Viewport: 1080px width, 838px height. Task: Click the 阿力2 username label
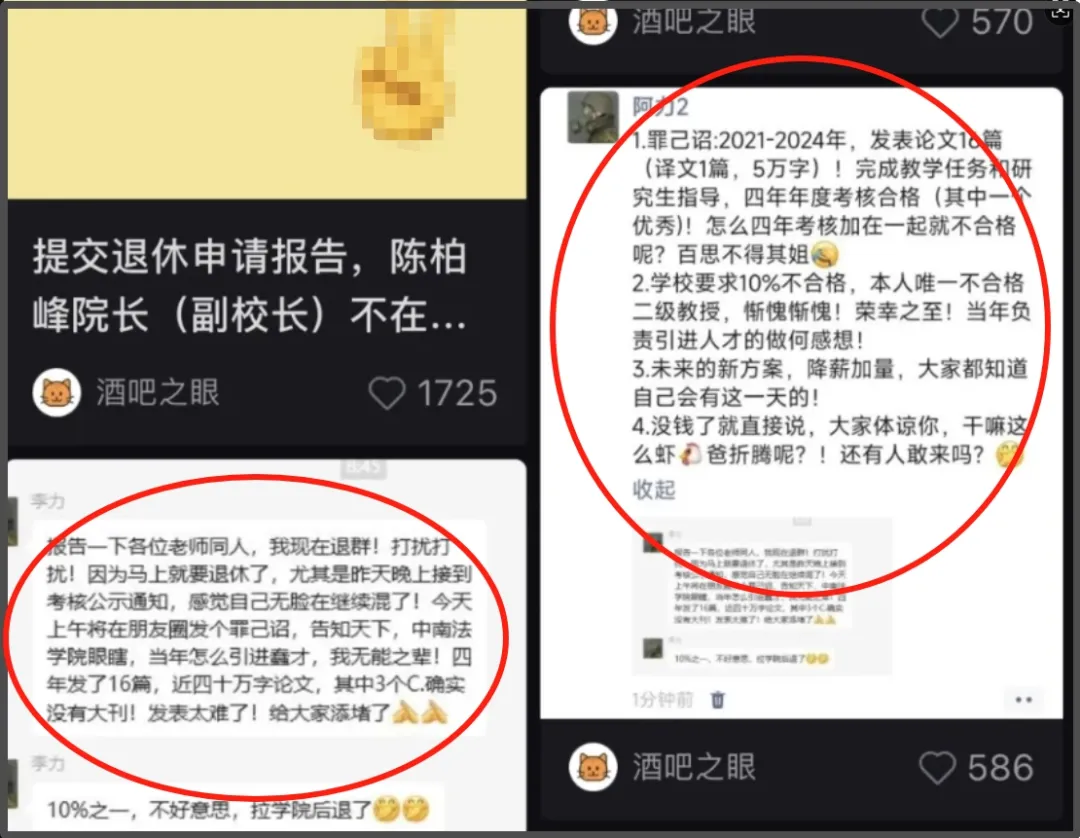point(661,107)
